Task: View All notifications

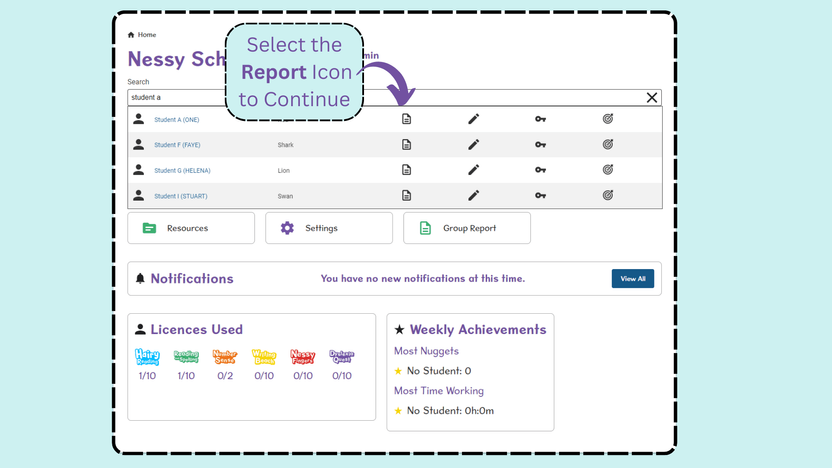Action: click(632, 279)
